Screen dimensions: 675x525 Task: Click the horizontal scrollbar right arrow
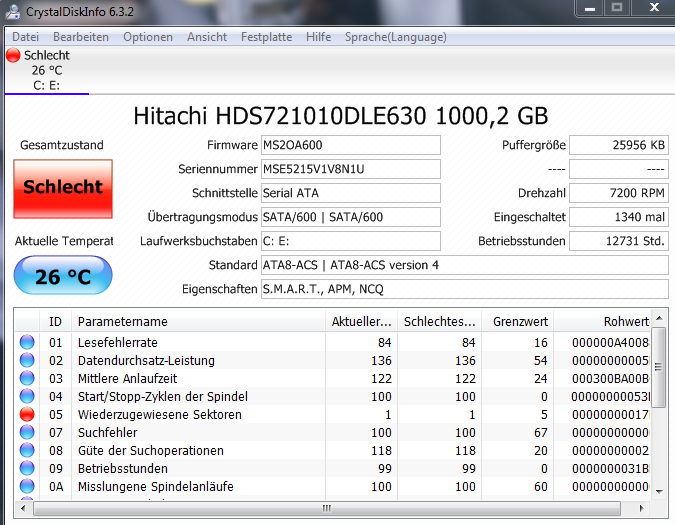[x=641, y=508]
